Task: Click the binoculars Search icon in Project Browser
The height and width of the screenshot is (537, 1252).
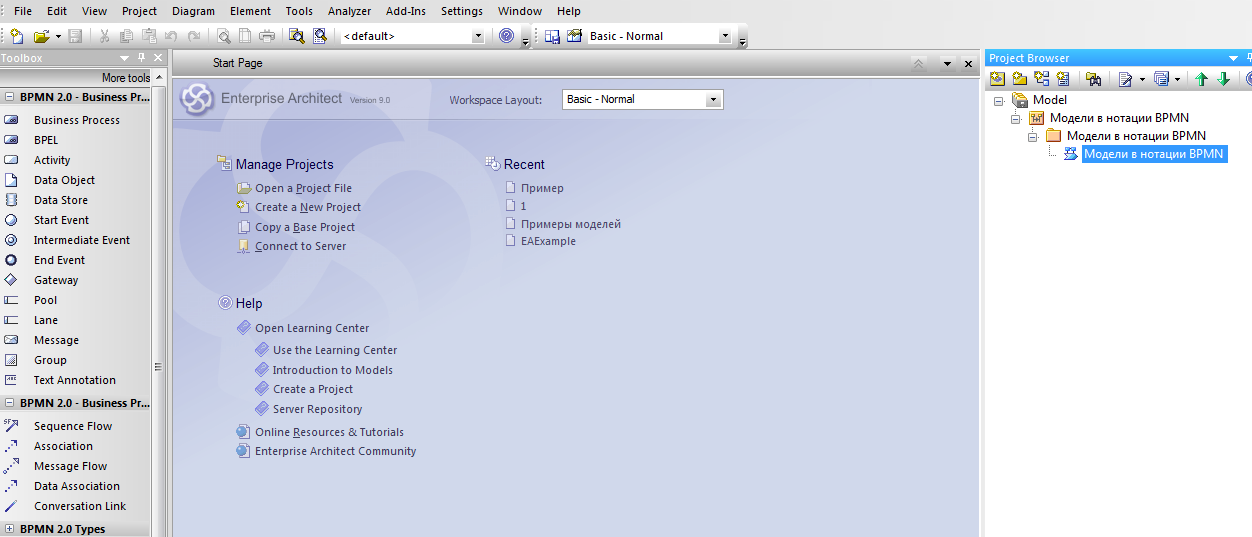Action: pyautogui.click(x=1093, y=79)
